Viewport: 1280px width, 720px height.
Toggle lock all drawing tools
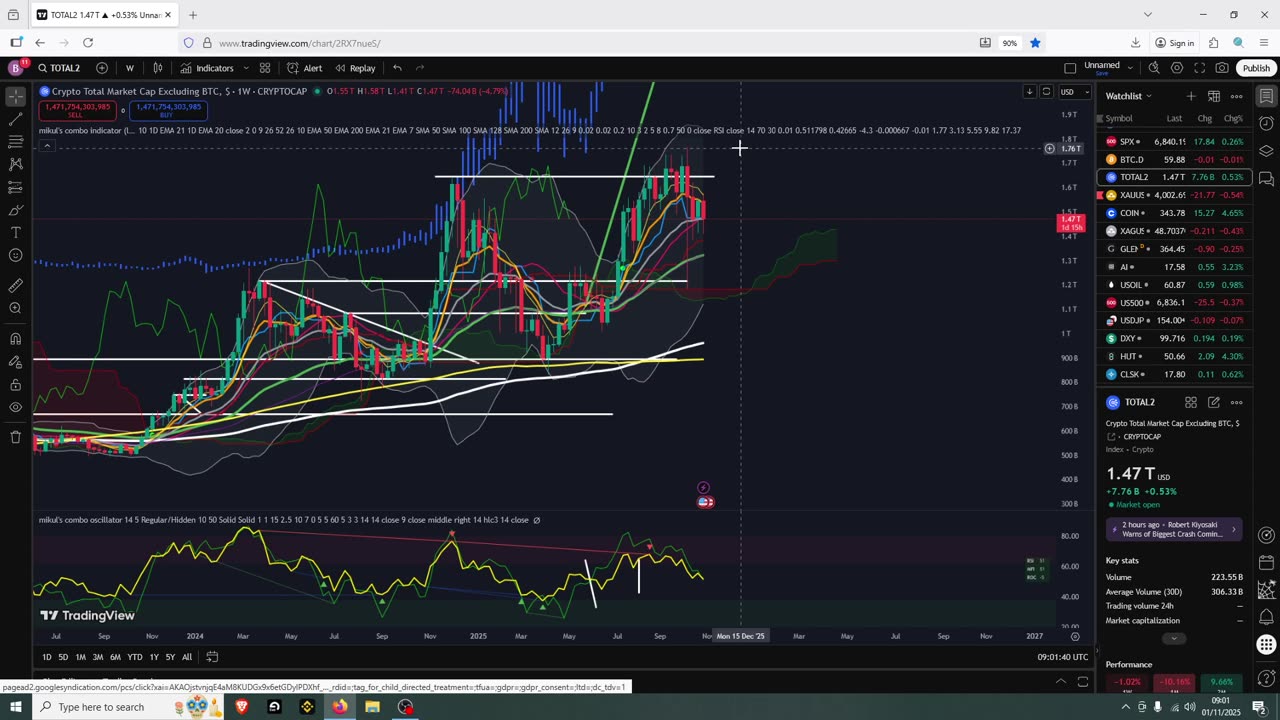tap(16, 384)
